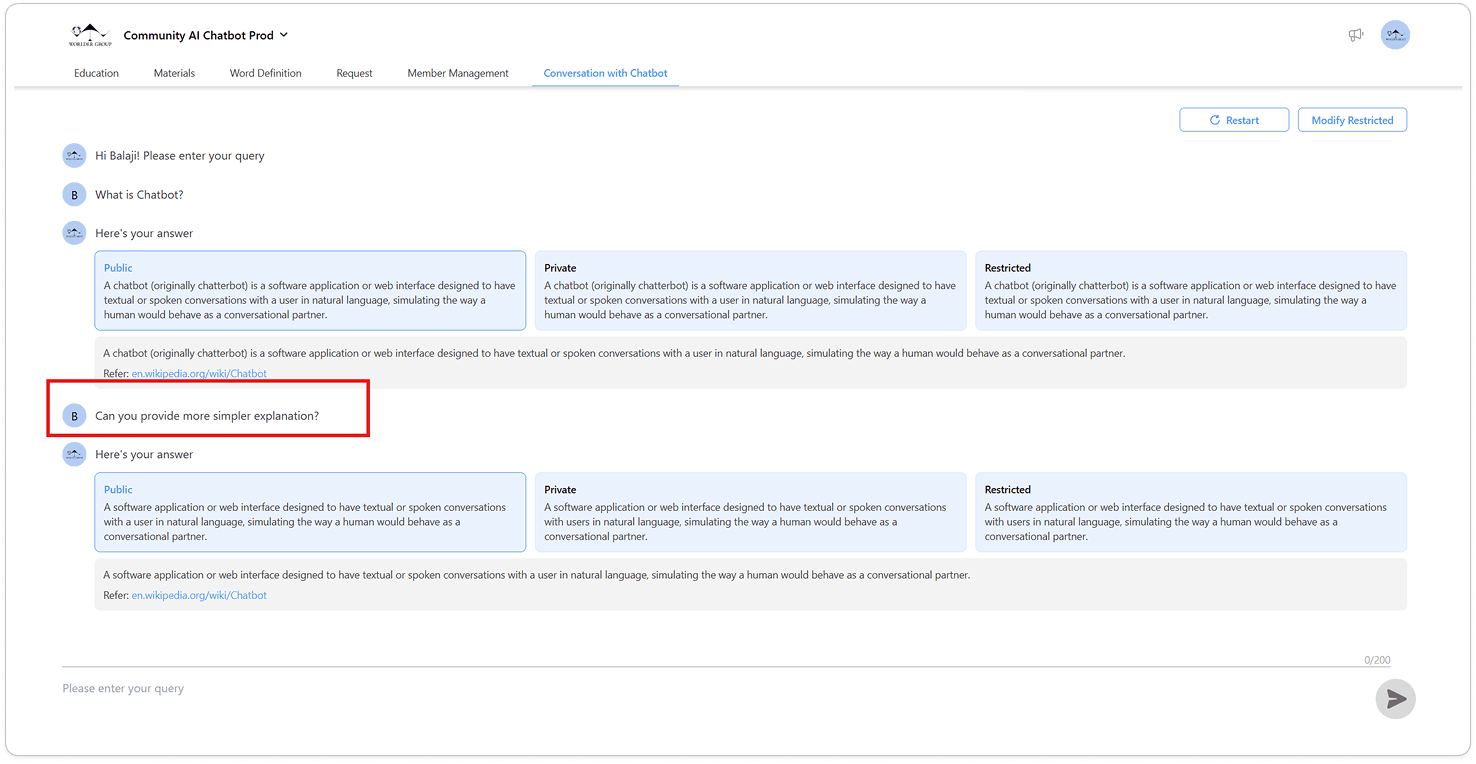Click the chatbot avatar beside the second answer
The width and height of the screenshot is (1476, 764).
point(74,455)
